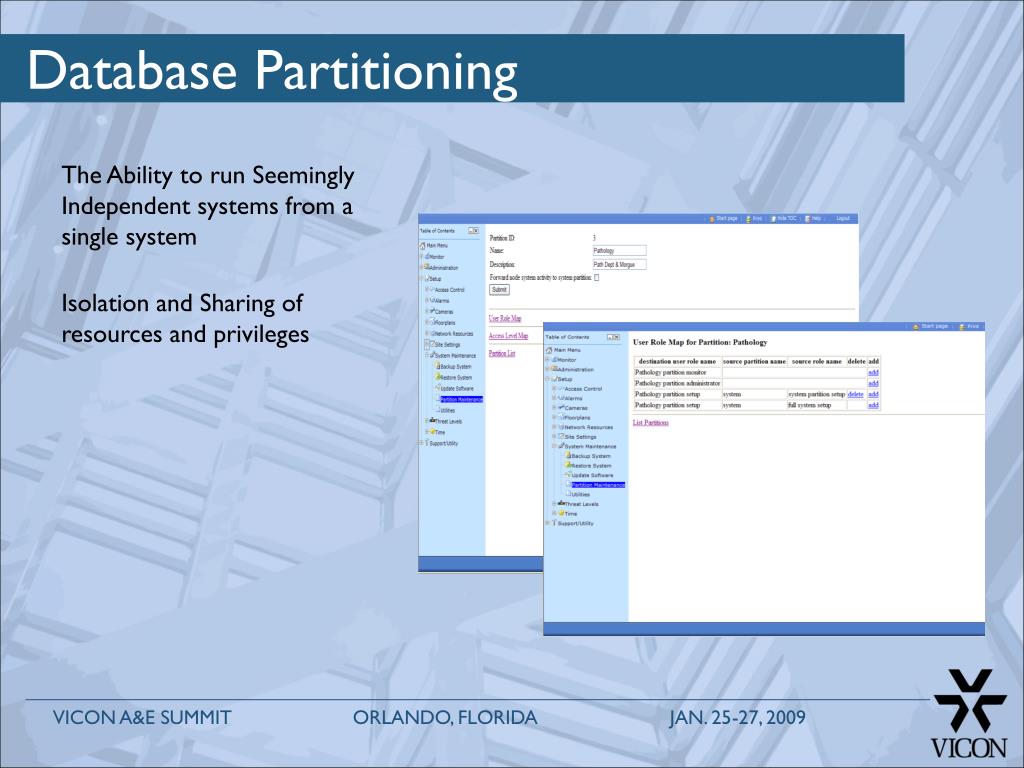
Task: Click the Restore System icon in the back window tree
Action: point(438,377)
